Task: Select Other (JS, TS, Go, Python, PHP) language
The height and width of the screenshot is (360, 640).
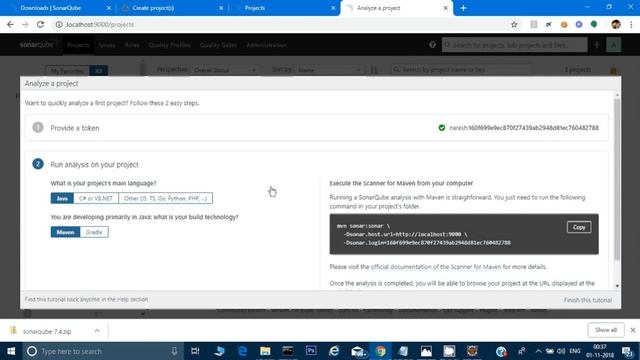Action: click(165, 198)
